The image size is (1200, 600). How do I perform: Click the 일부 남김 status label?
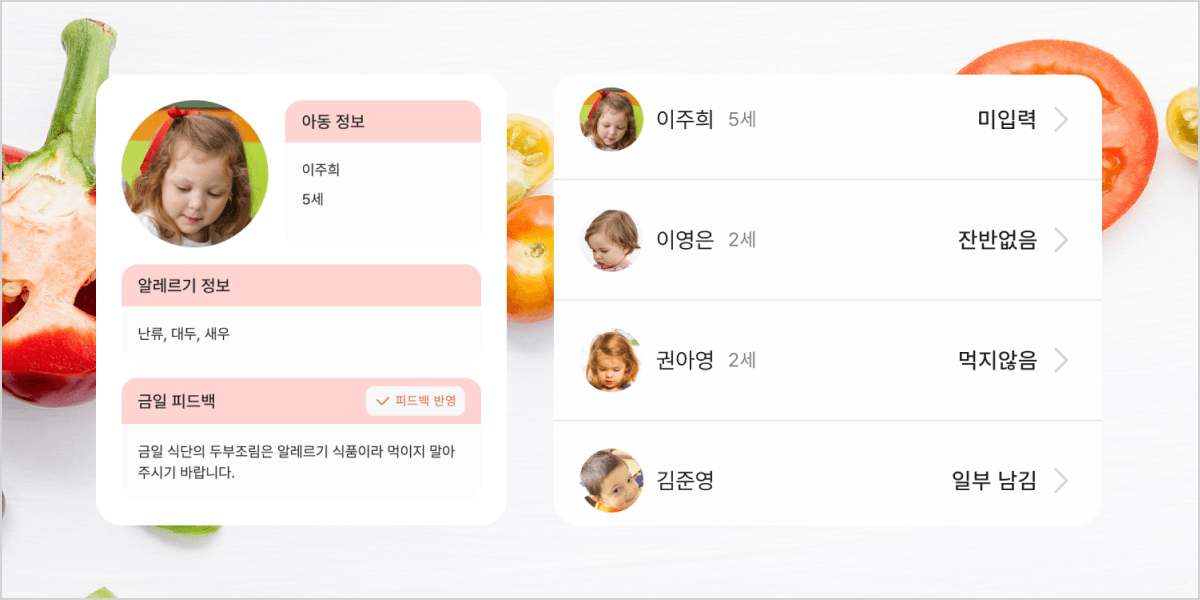click(994, 480)
